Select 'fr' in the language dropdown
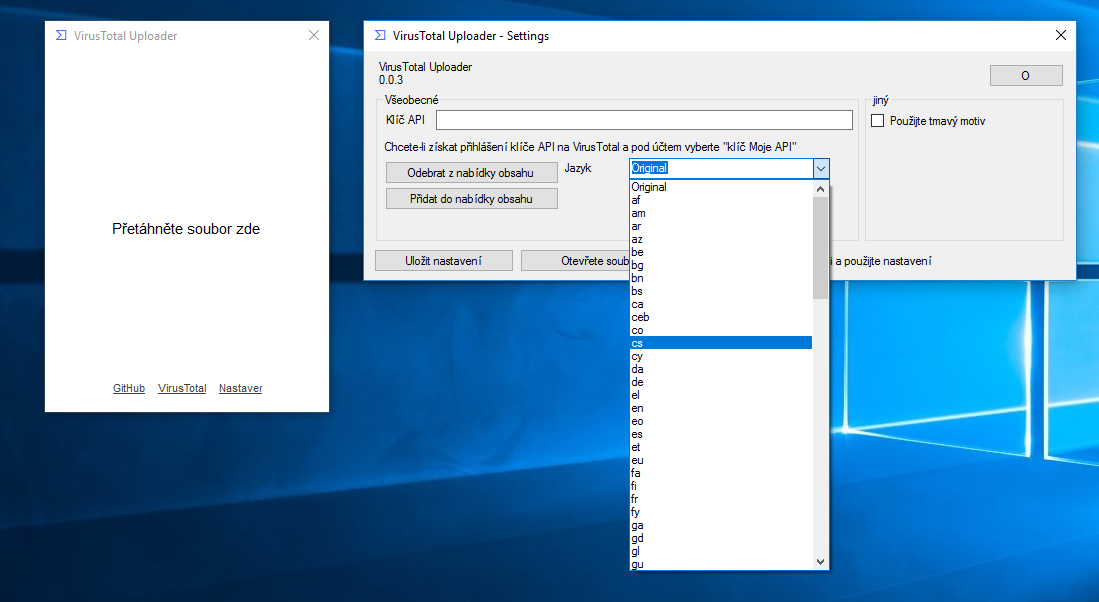Viewport: 1099px width, 602px height. pos(721,499)
